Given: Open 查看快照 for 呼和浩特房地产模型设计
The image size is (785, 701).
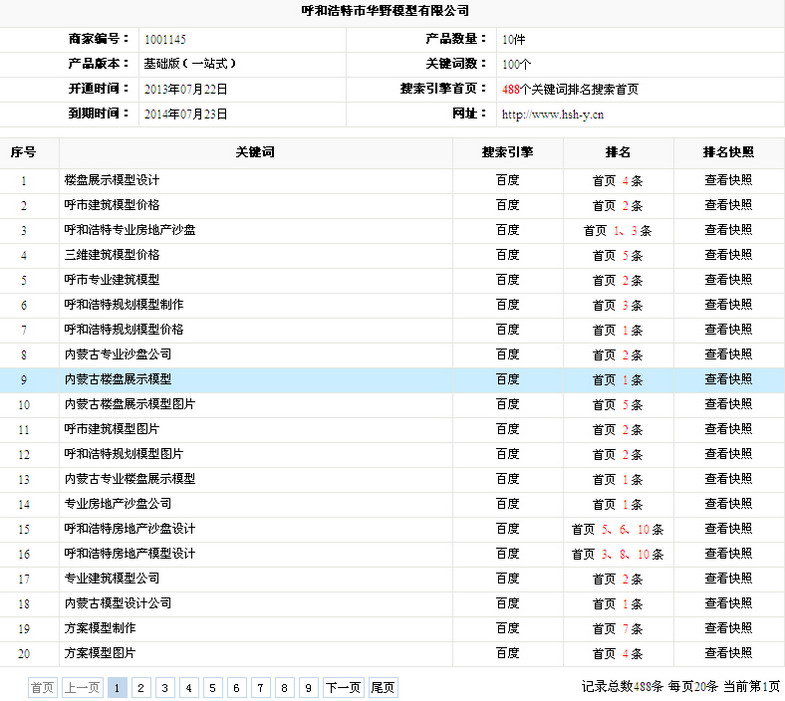Looking at the screenshot, I should tap(728, 554).
